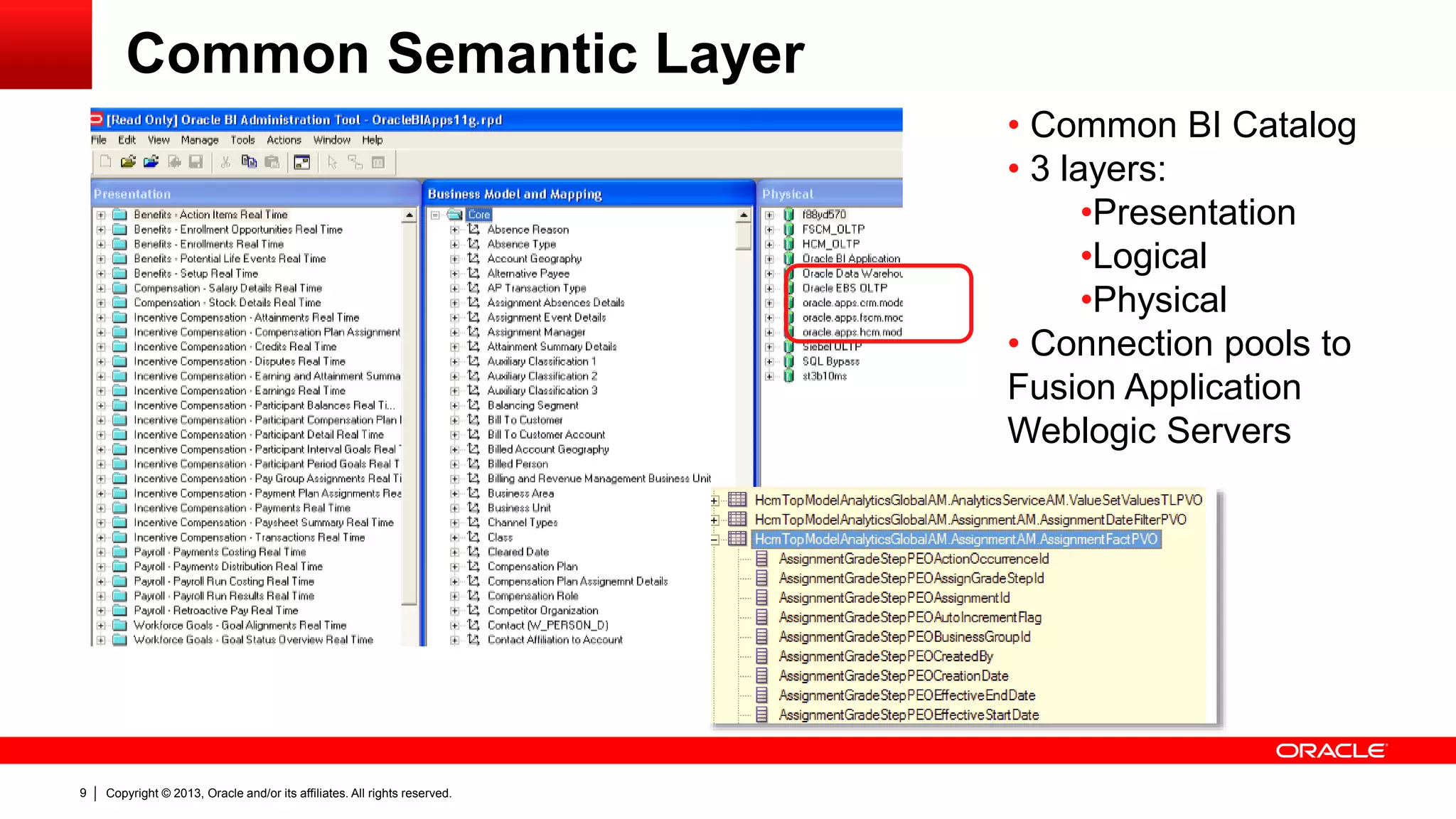Screen dimensions: 1456x819
Task: Expand the HCM_OLTP physical database
Action: tap(769, 244)
